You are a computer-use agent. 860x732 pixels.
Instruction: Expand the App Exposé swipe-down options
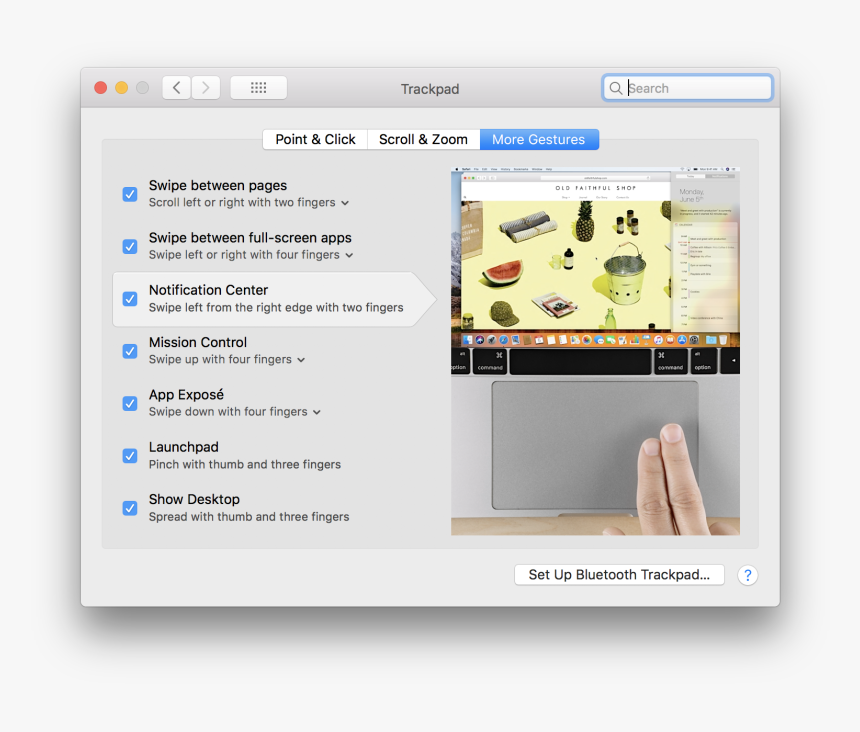pyautogui.click(x=316, y=411)
